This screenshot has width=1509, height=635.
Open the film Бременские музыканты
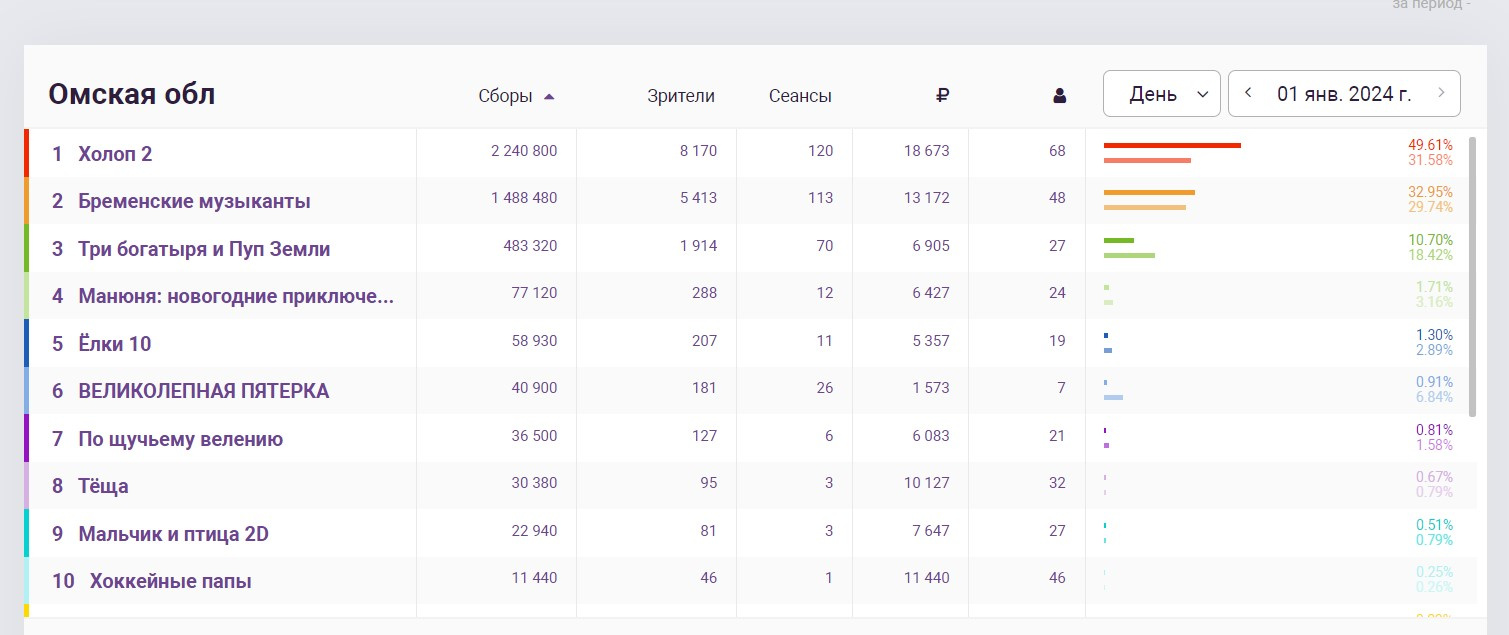(x=194, y=201)
